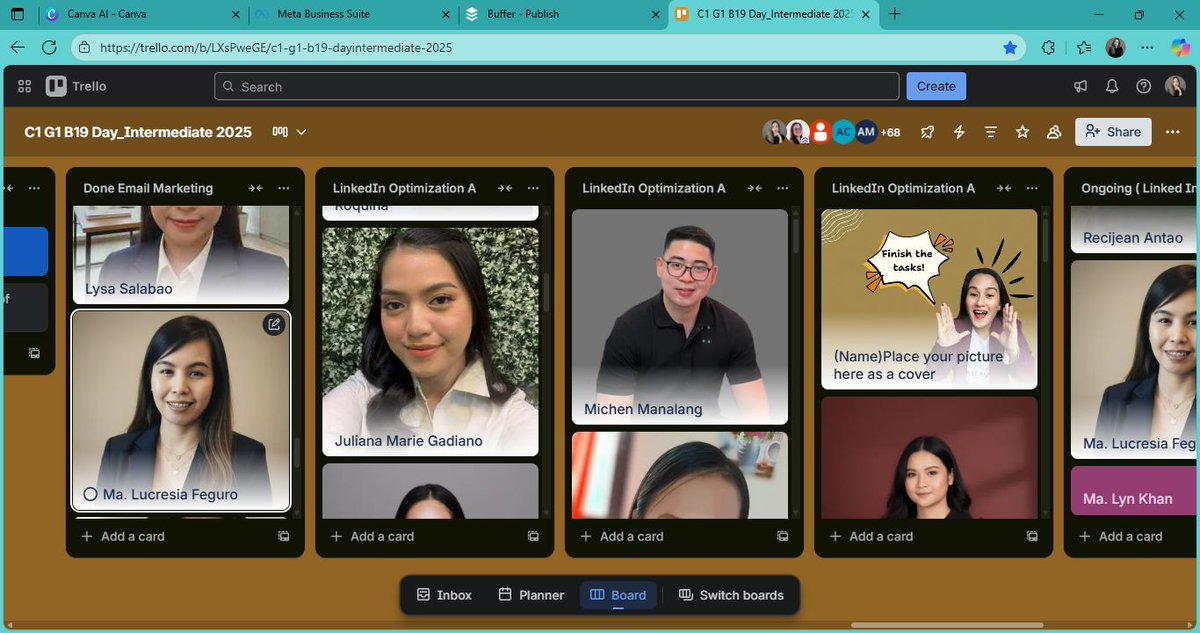Star the C1 G1 B19 board
This screenshot has width=1200, height=633.
1022,131
